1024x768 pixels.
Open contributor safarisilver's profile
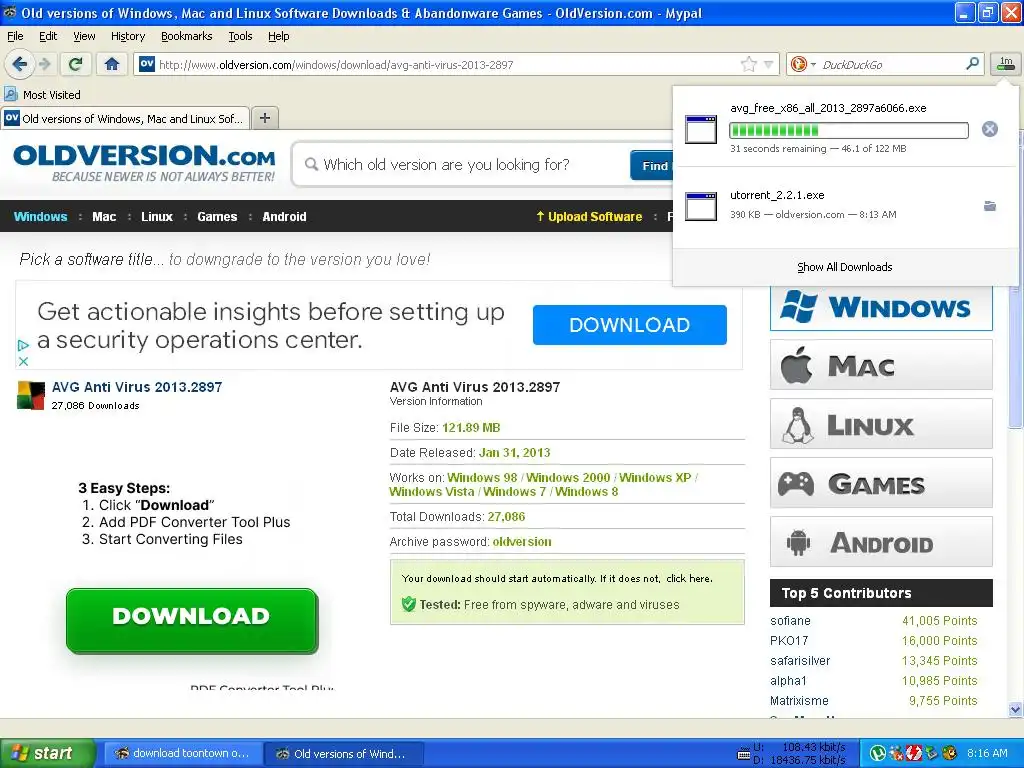800,661
